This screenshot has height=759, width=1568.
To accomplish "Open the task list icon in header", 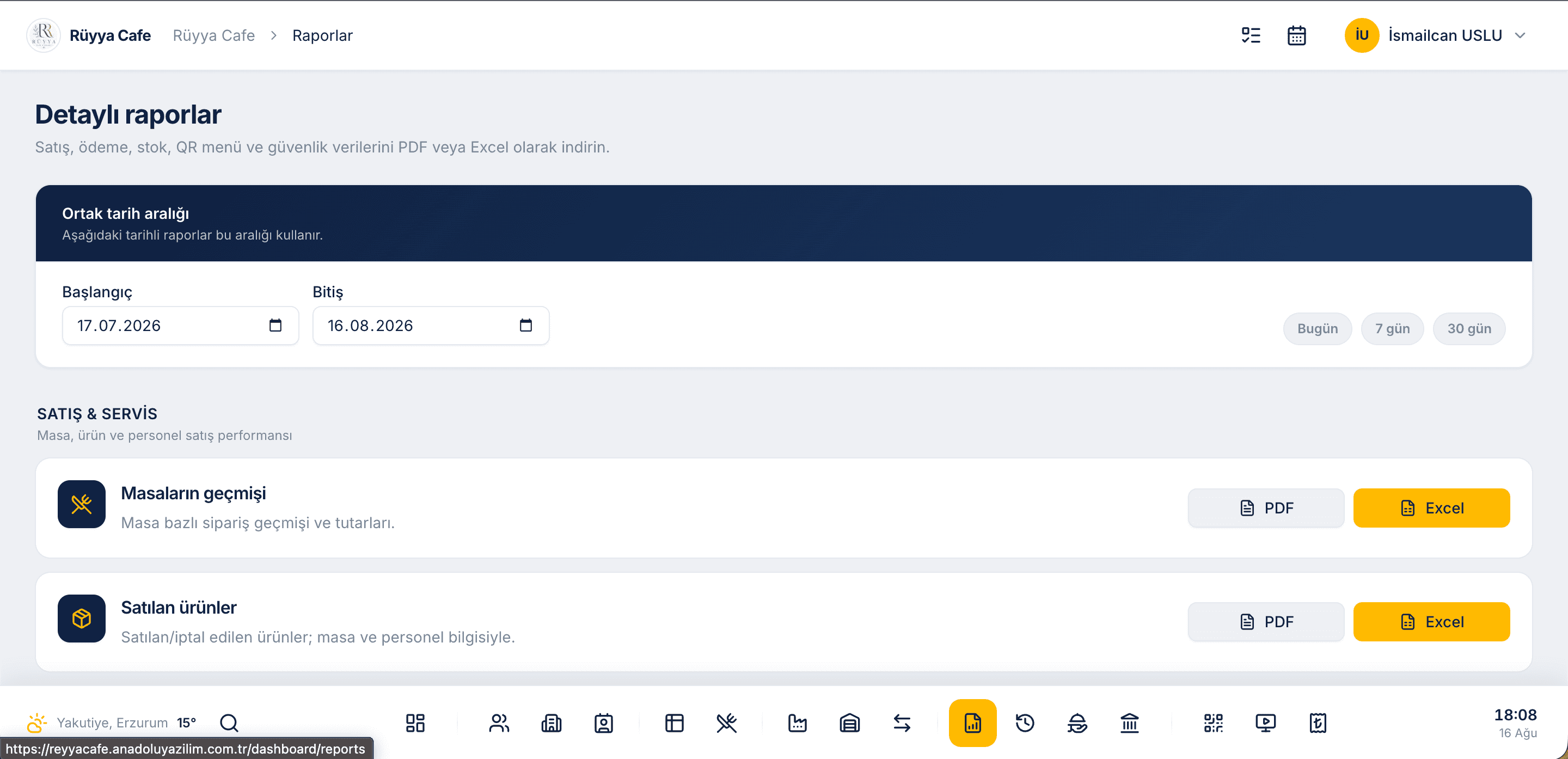I will coord(1251,35).
